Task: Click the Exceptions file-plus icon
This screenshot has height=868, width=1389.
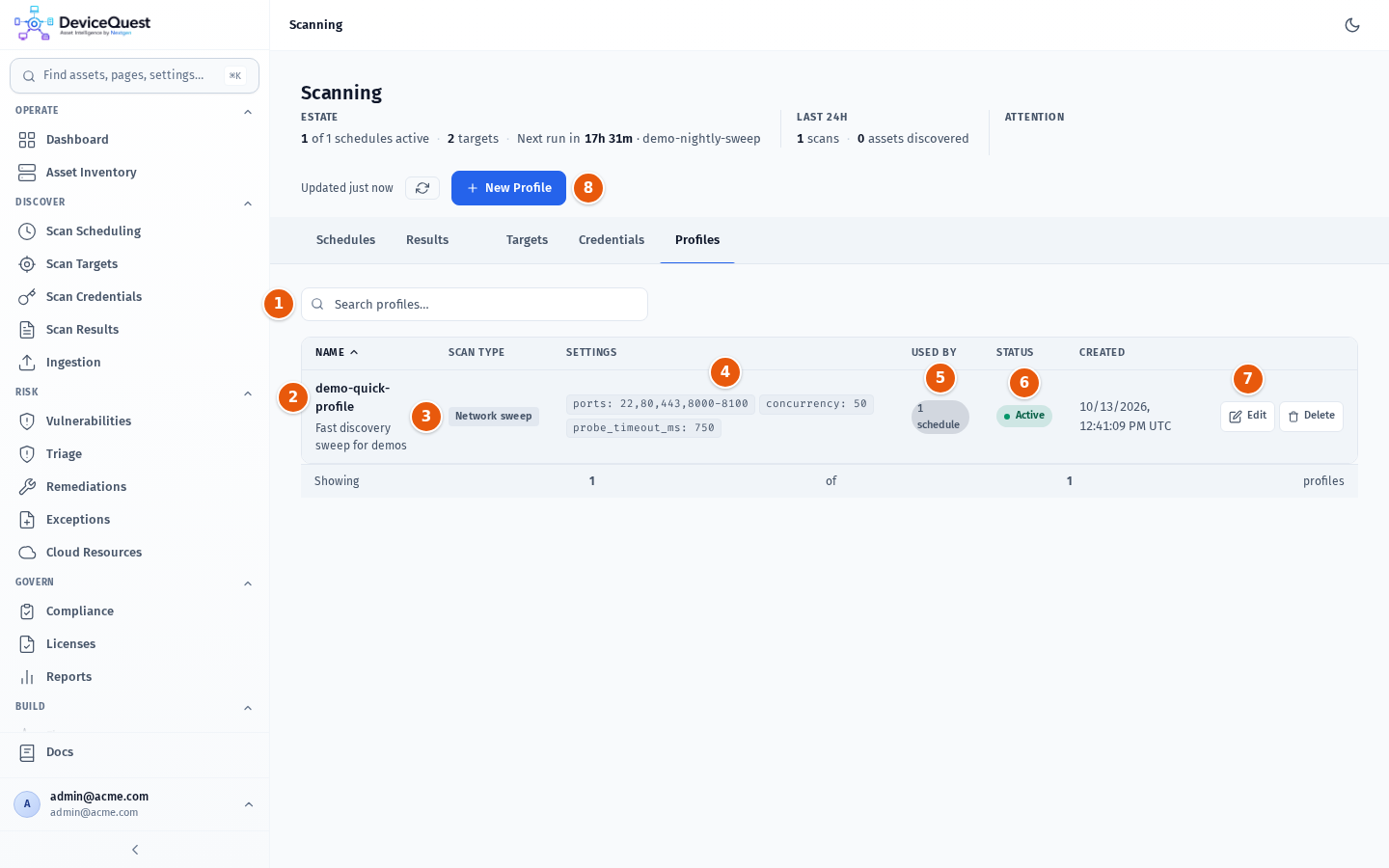Action: coord(27,520)
